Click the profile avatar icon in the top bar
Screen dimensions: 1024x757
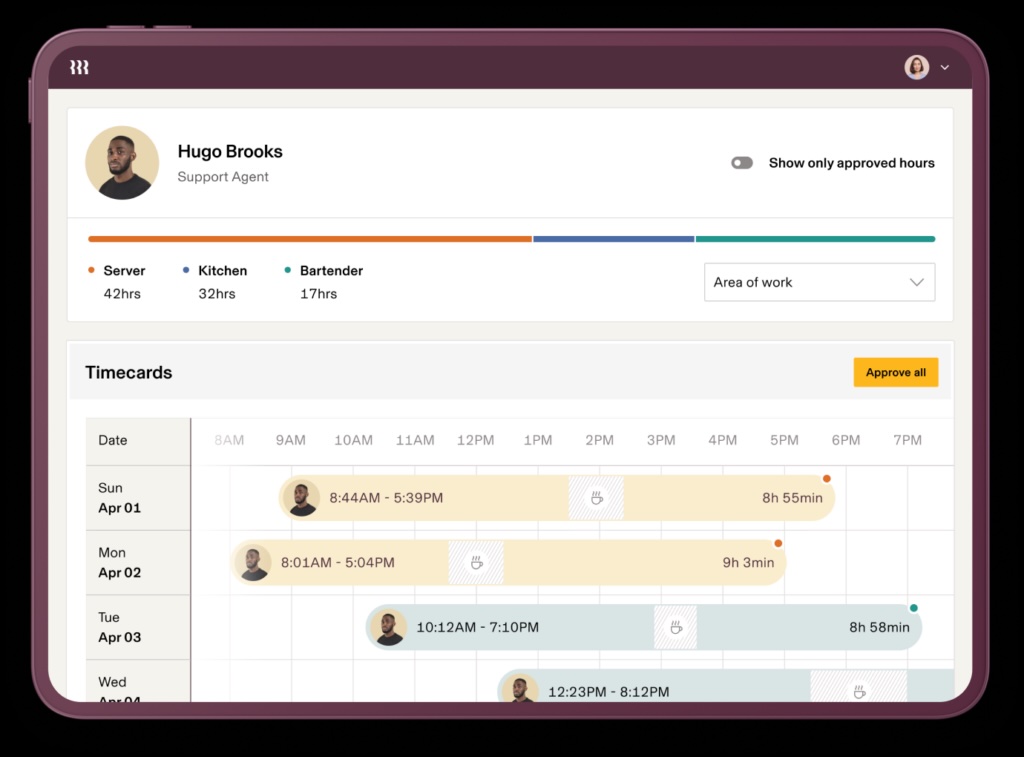coord(917,67)
